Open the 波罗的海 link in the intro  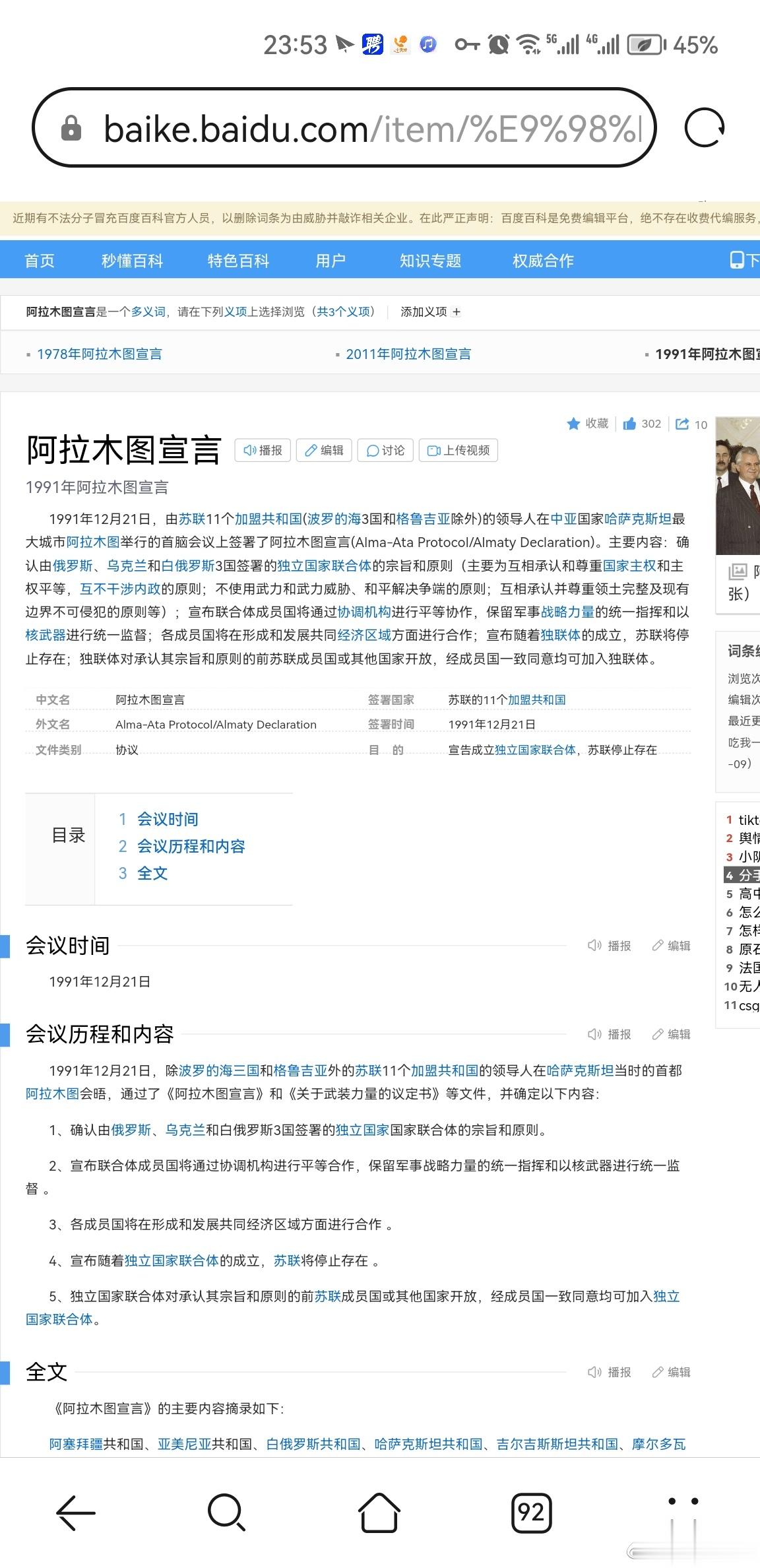pyautogui.click(x=334, y=519)
